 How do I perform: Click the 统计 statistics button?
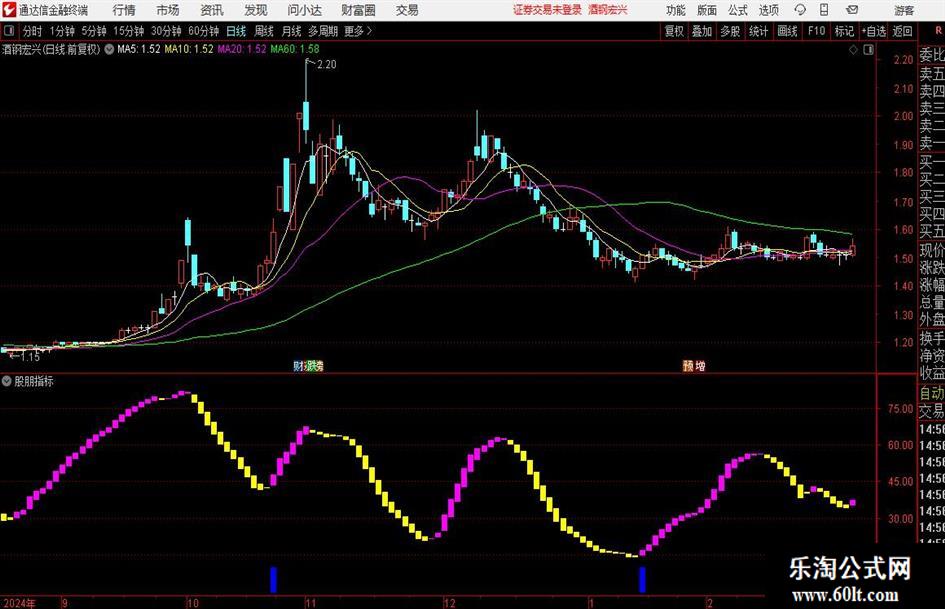pyautogui.click(x=758, y=31)
